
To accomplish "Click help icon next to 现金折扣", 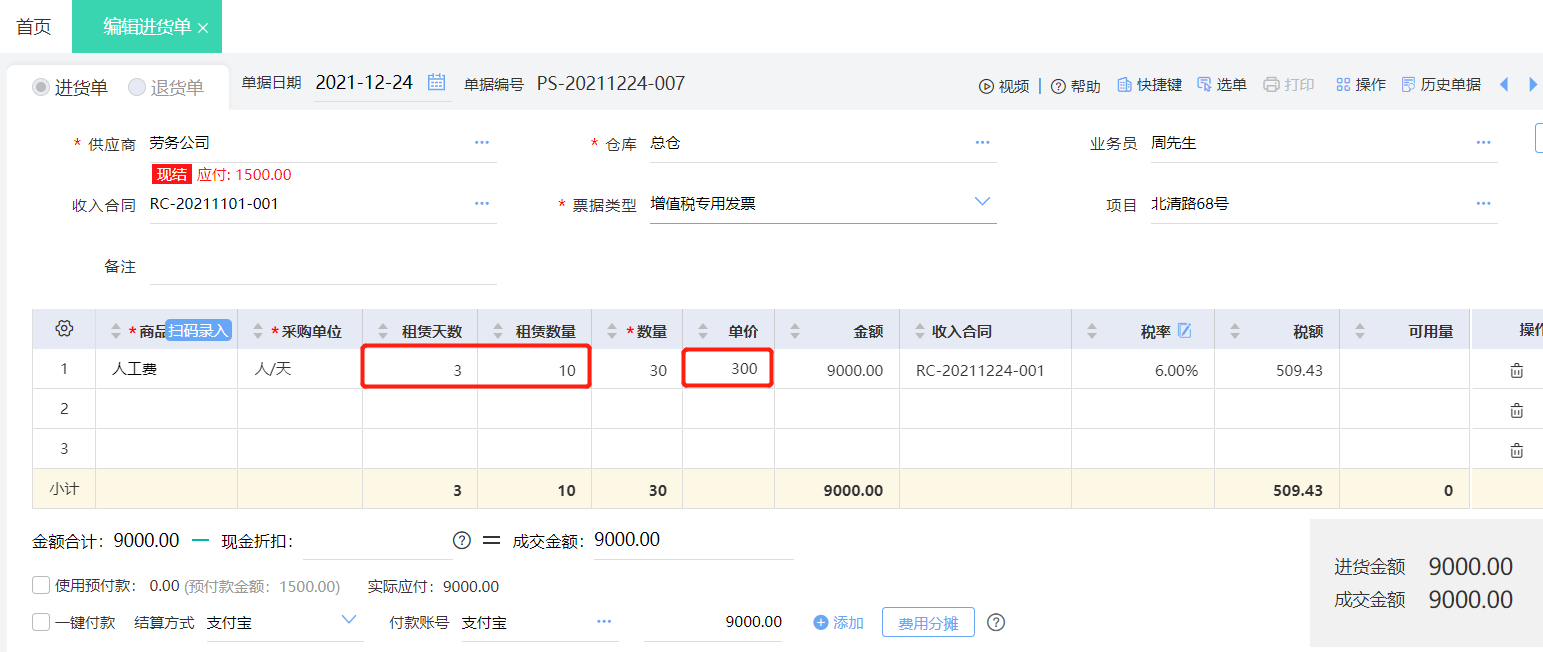I will click(461, 540).
